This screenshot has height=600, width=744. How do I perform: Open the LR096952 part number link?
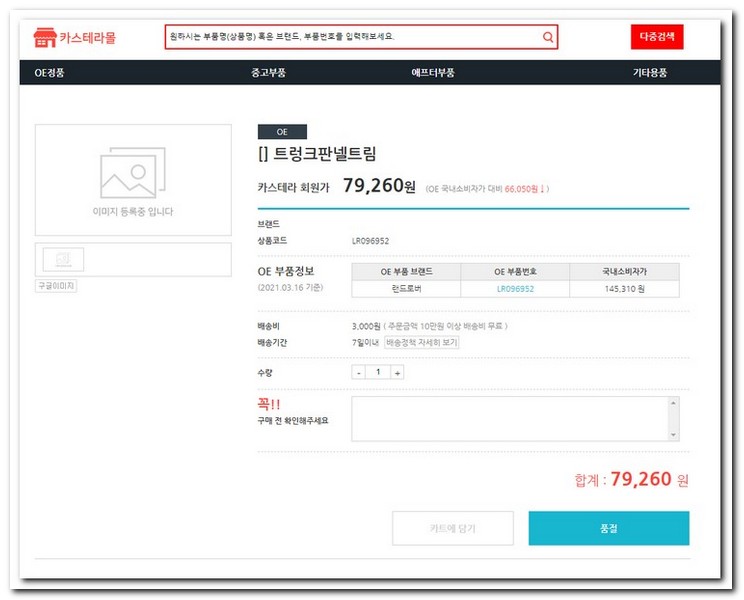pos(515,288)
